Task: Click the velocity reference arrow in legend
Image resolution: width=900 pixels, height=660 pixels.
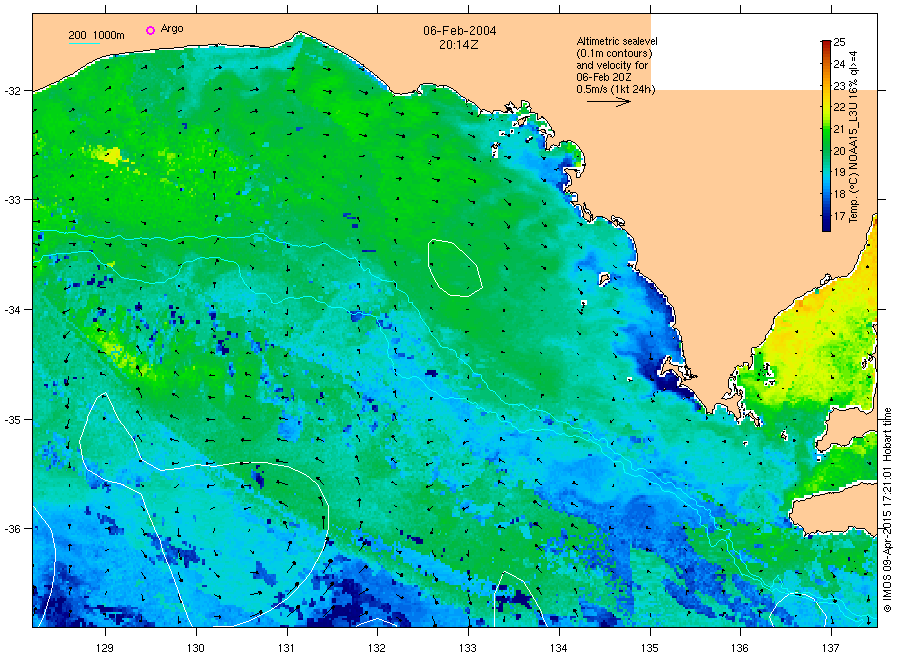Action: point(609,102)
